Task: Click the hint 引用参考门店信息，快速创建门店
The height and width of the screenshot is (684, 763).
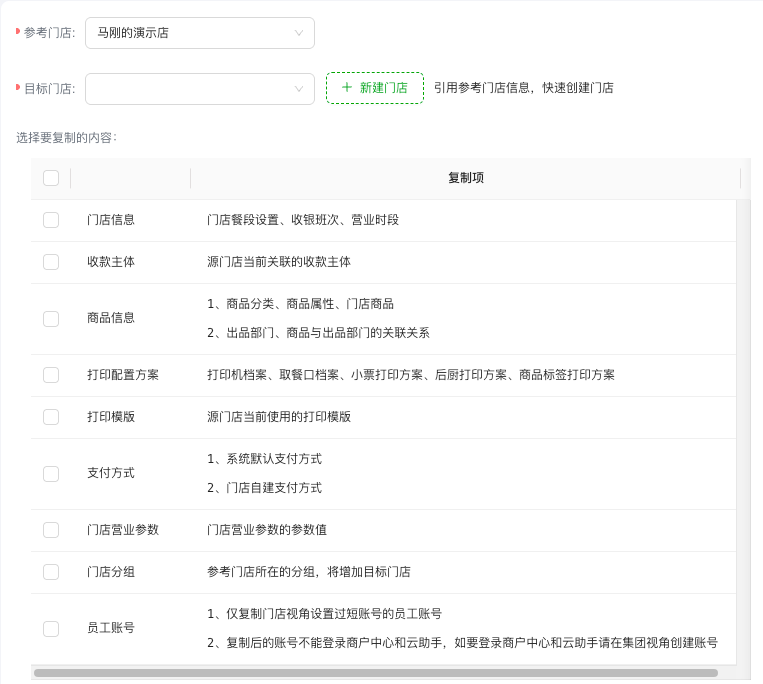Action: pyautogui.click(x=524, y=88)
